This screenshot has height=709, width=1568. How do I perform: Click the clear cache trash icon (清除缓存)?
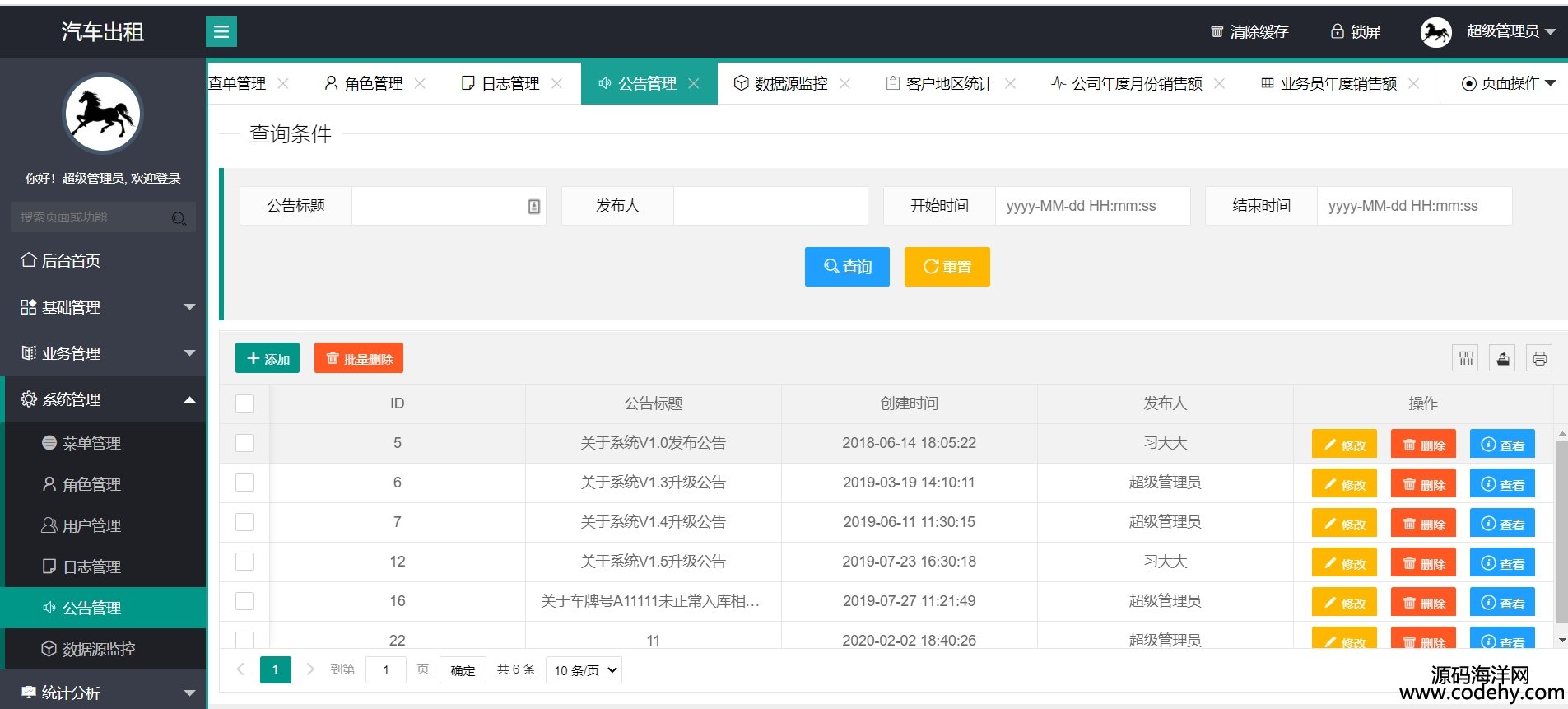[1217, 31]
